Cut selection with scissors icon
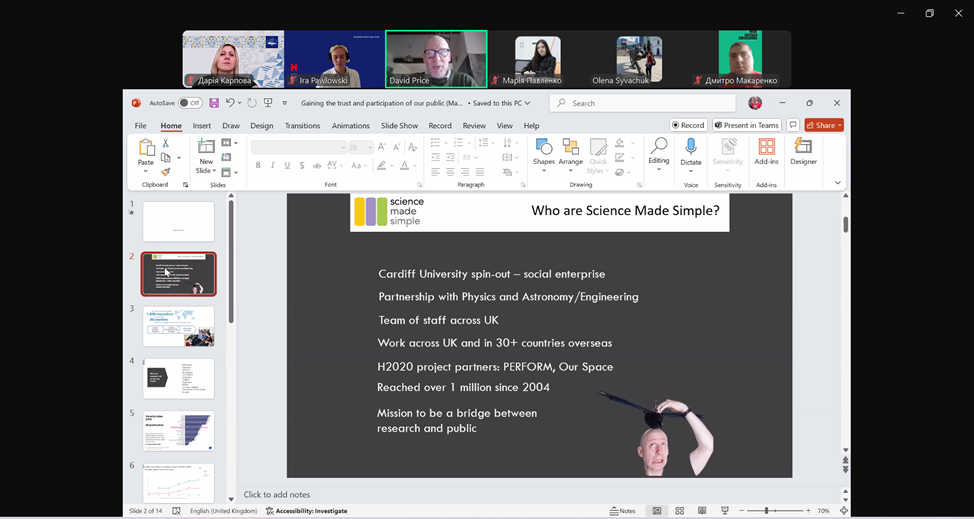 [x=166, y=143]
